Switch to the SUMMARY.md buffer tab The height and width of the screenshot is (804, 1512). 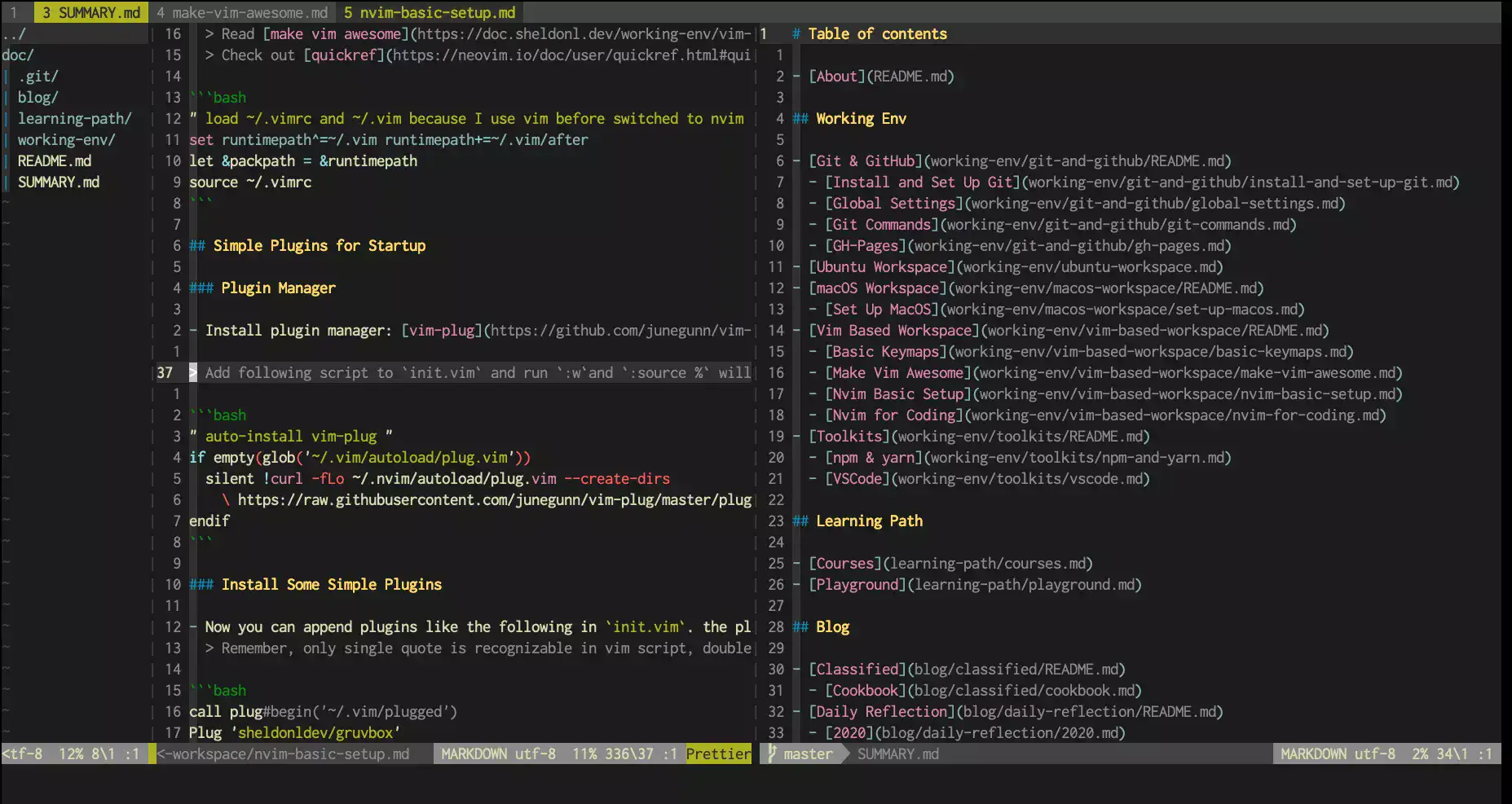coord(90,12)
